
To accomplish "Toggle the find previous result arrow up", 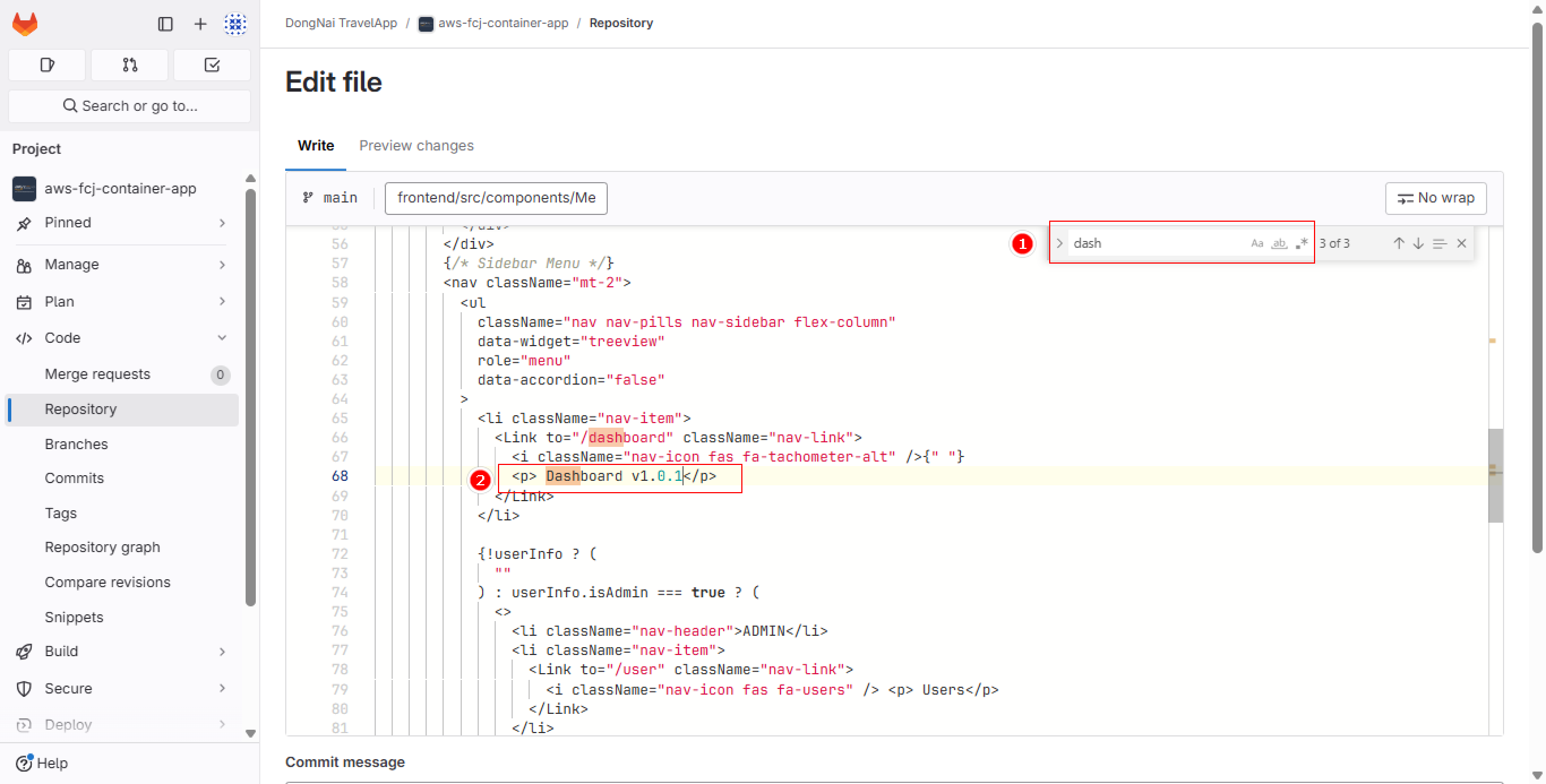I will [x=1399, y=243].
